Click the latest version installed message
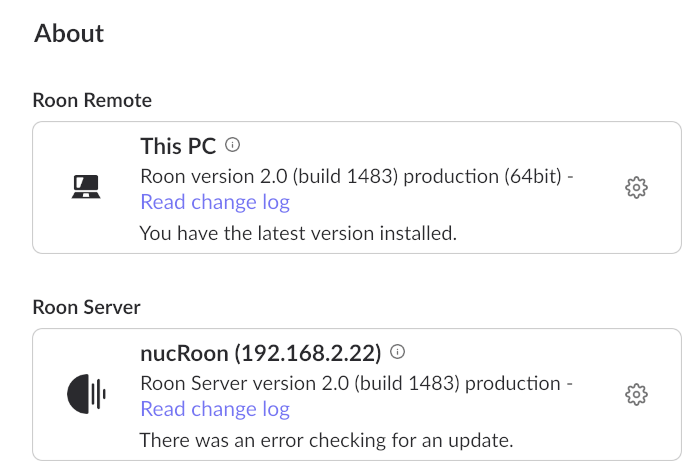692x473 pixels. (298, 233)
